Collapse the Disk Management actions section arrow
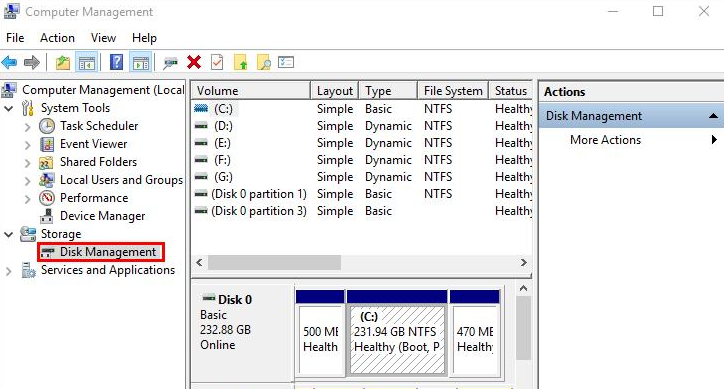This screenshot has width=724, height=389. (x=713, y=115)
